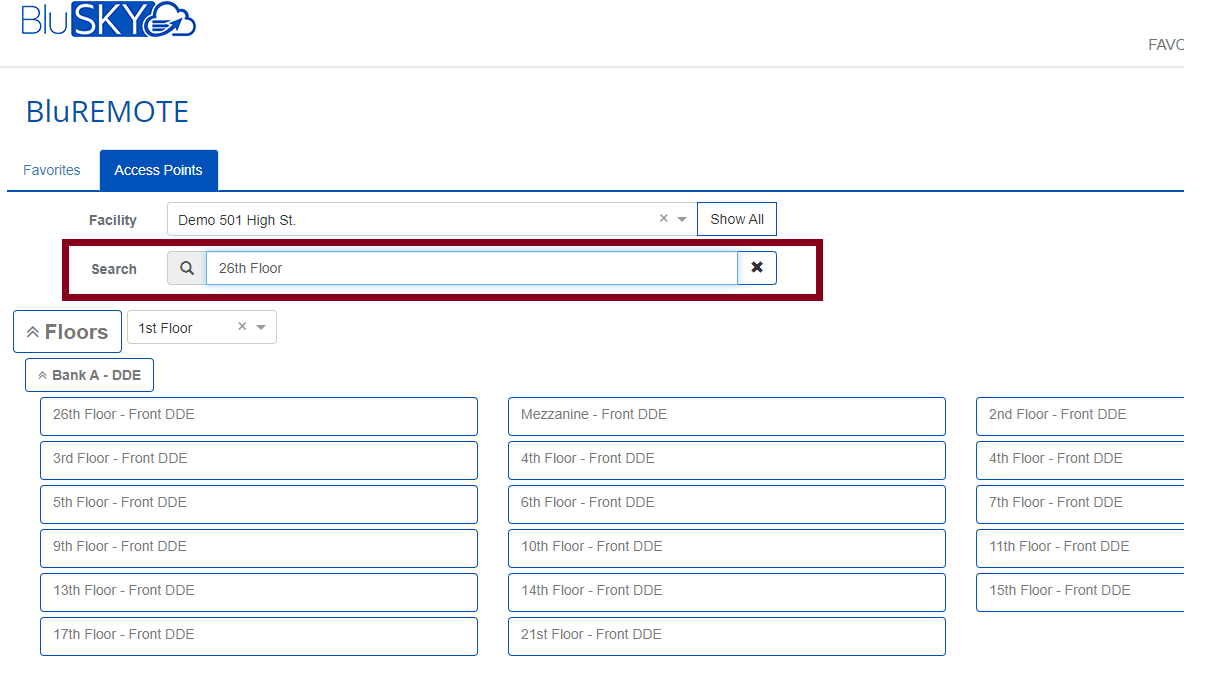The image size is (1208, 698).
Task: Choose 3rd Floor - Front DDE
Action: click(x=258, y=460)
